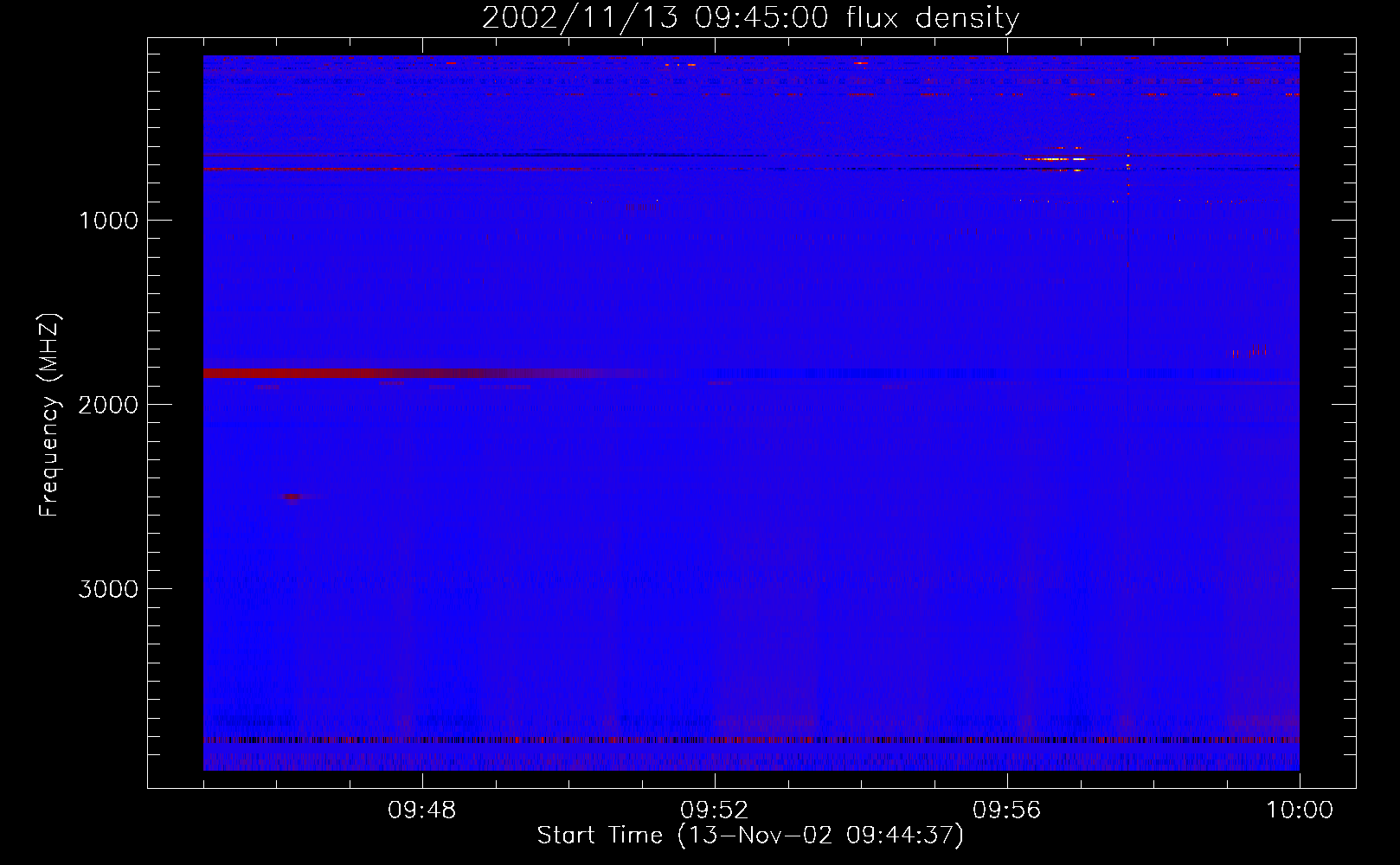Click the 'Frequency (MHZ)' axis label

50,415
